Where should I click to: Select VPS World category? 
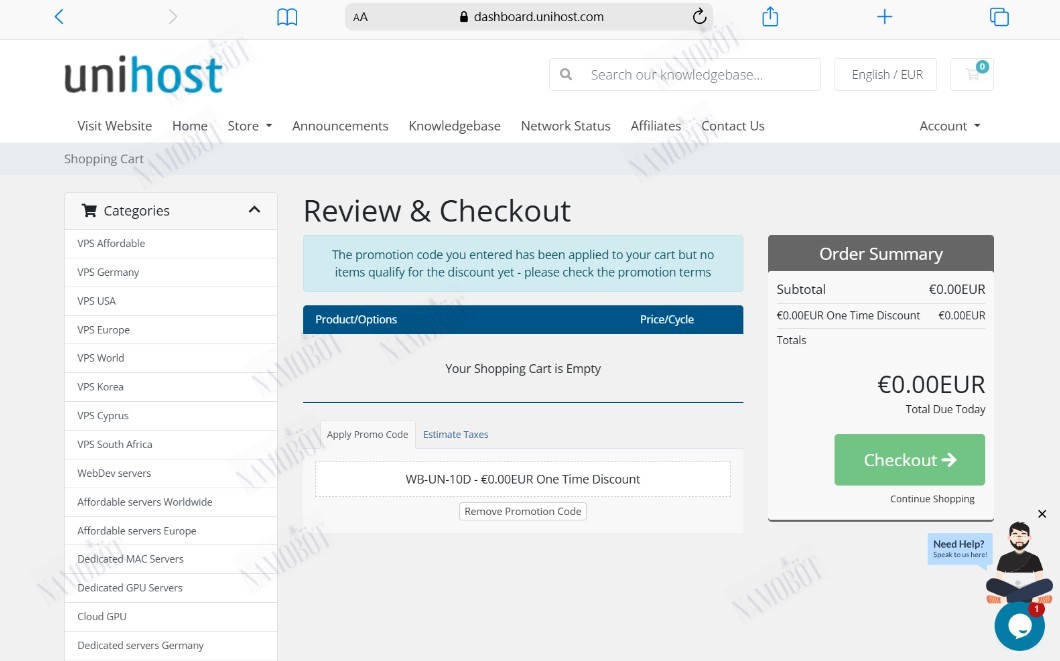tap(171, 358)
